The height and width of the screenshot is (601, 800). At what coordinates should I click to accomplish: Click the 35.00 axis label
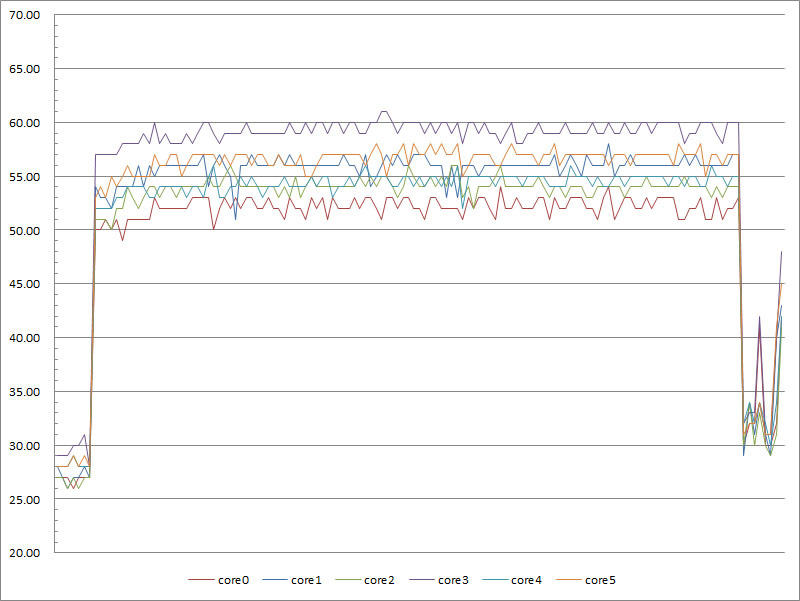pyautogui.click(x=24, y=392)
